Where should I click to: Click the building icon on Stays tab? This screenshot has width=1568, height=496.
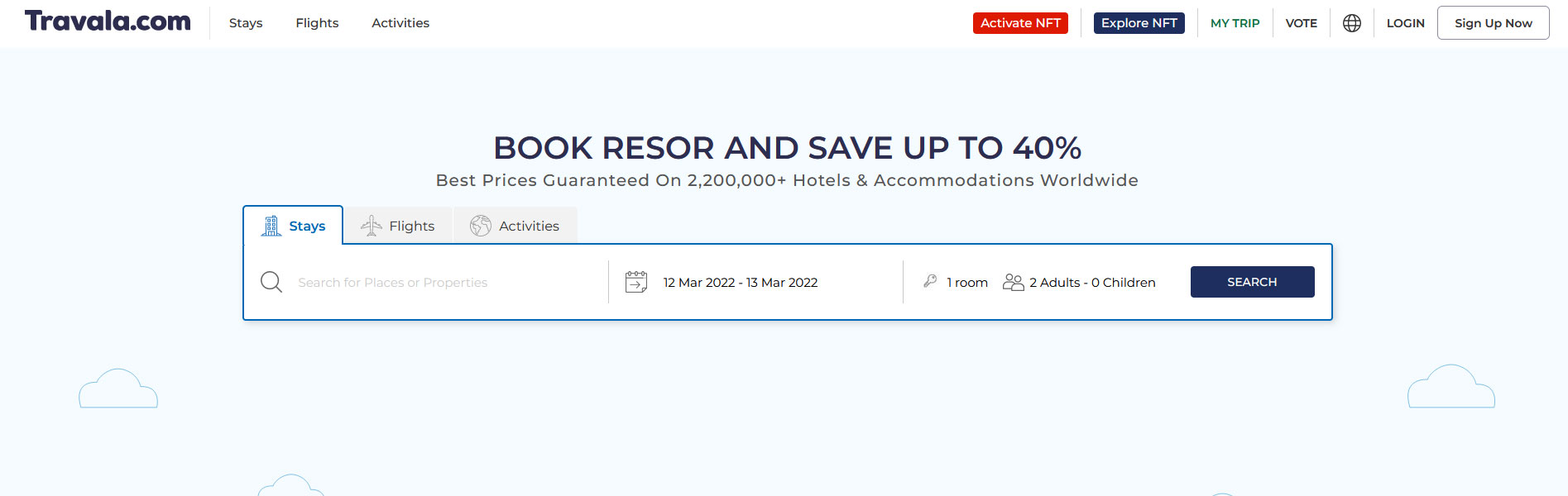point(271,226)
